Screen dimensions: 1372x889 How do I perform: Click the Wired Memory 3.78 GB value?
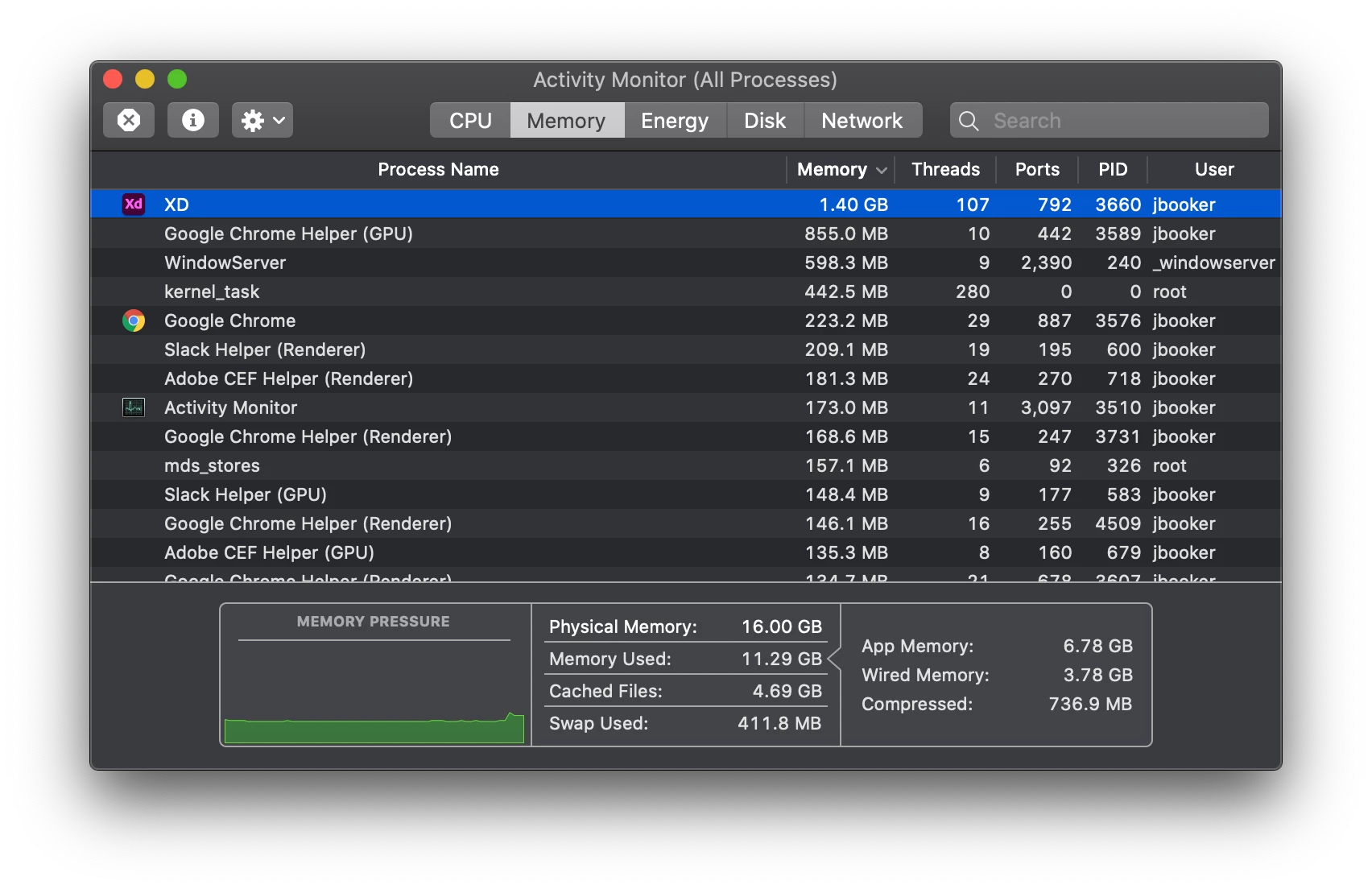[1098, 675]
